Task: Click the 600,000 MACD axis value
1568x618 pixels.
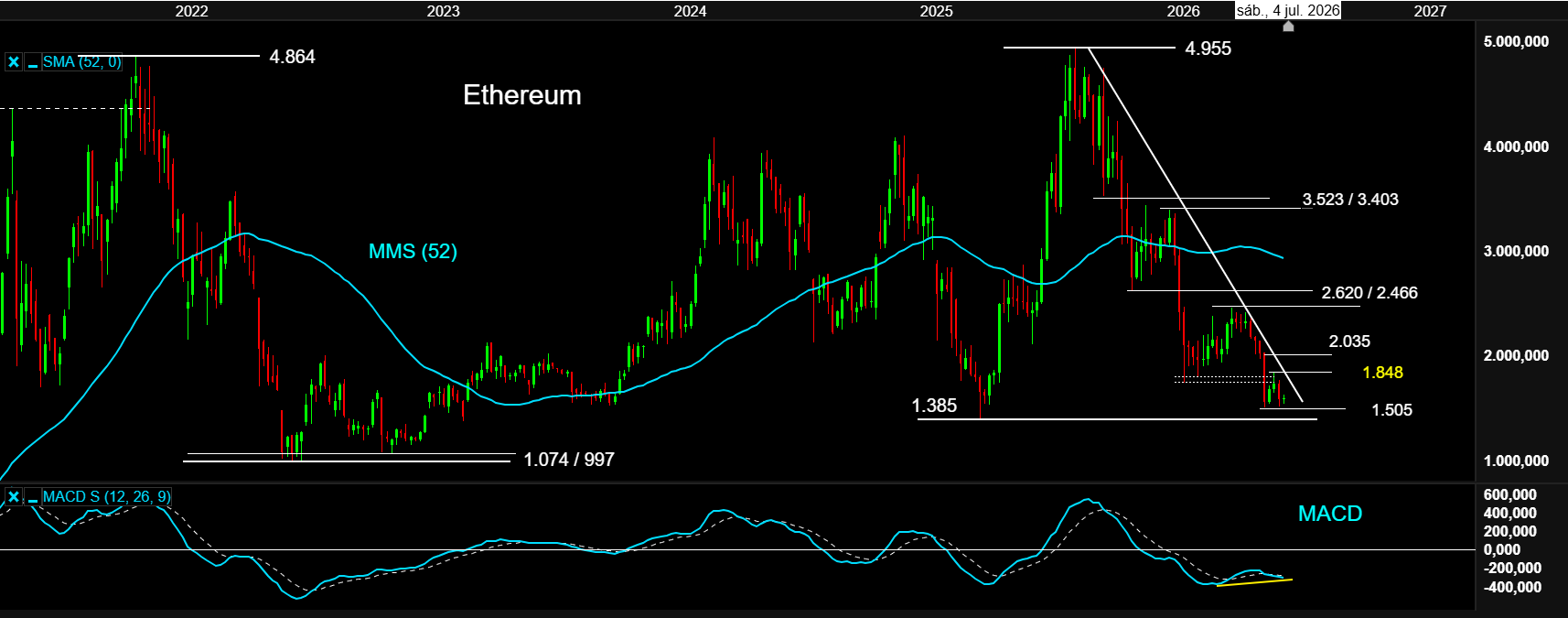Action: [1509, 494]
